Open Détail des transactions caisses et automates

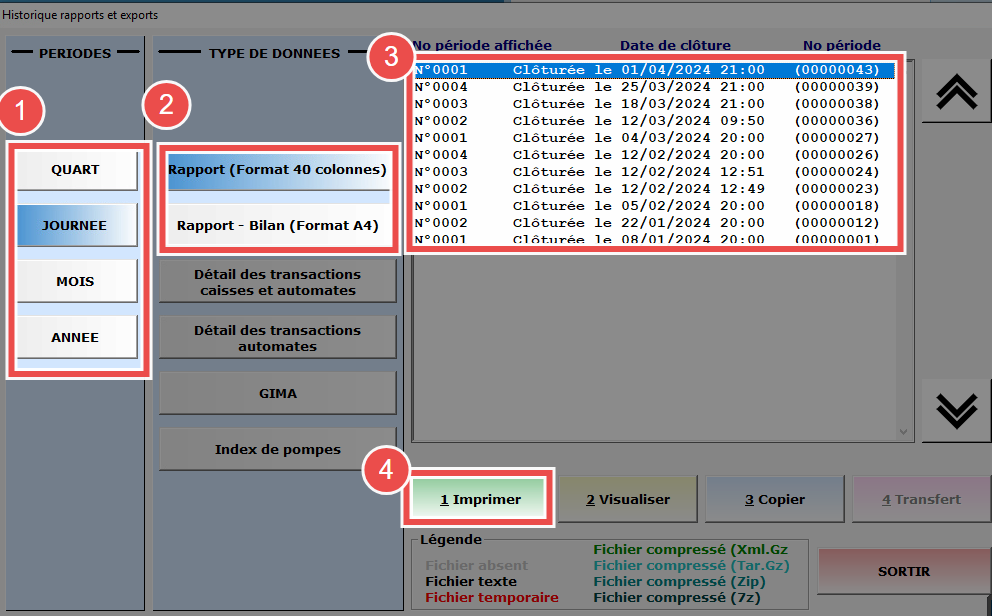(278, 282)
